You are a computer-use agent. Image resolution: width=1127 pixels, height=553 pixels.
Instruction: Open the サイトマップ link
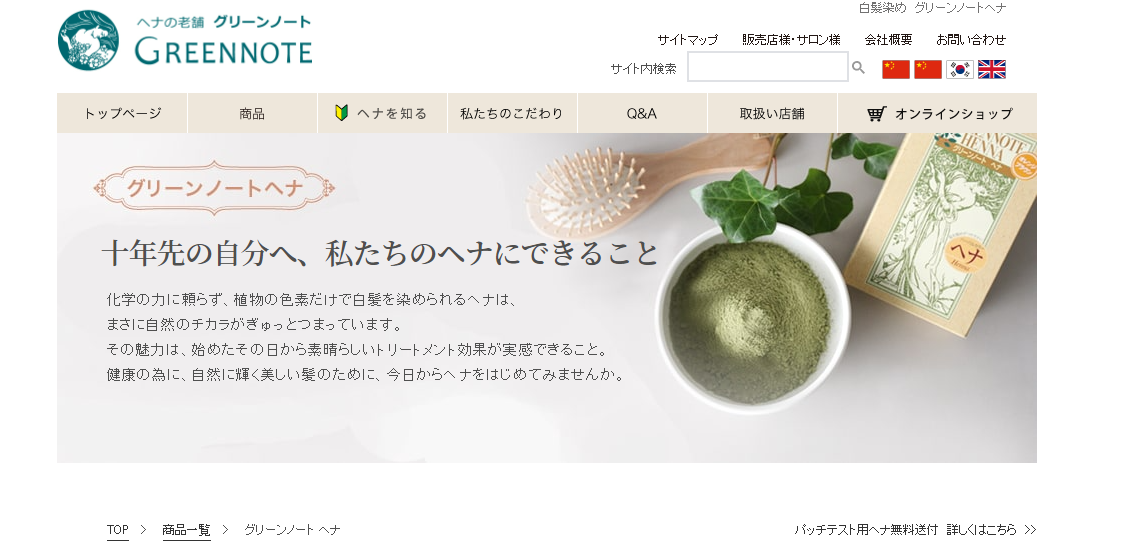688,40
